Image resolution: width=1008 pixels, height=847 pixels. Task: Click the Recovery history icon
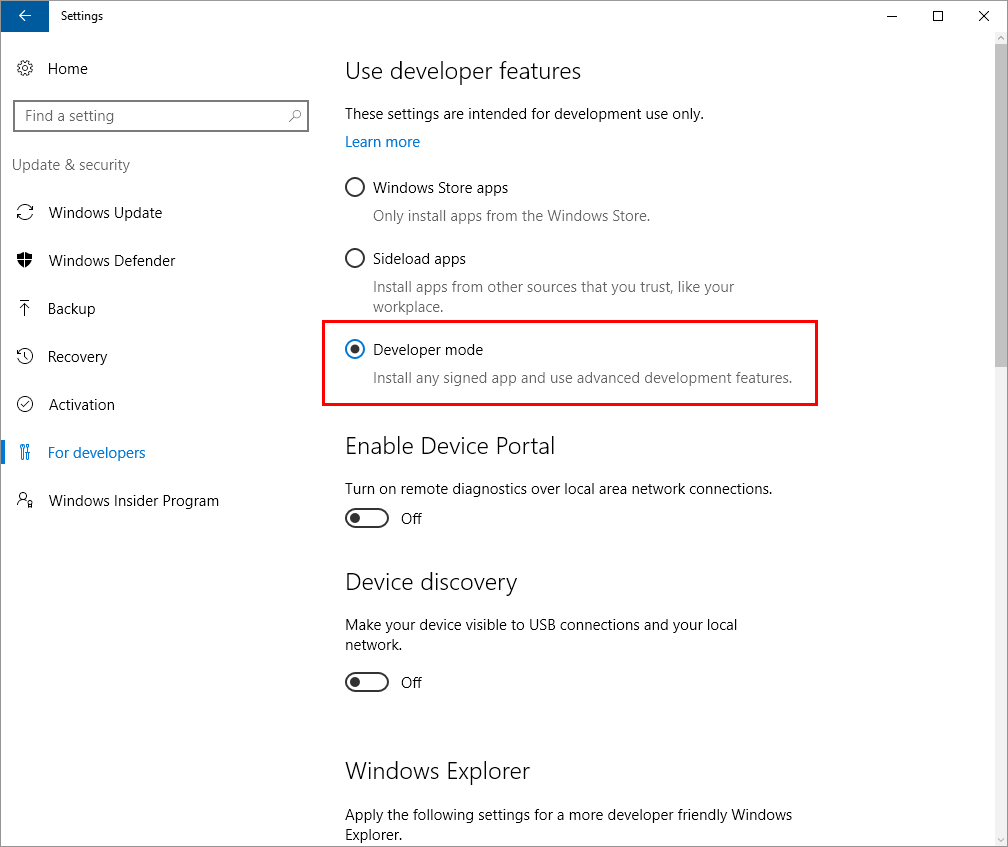click(26, 357)
